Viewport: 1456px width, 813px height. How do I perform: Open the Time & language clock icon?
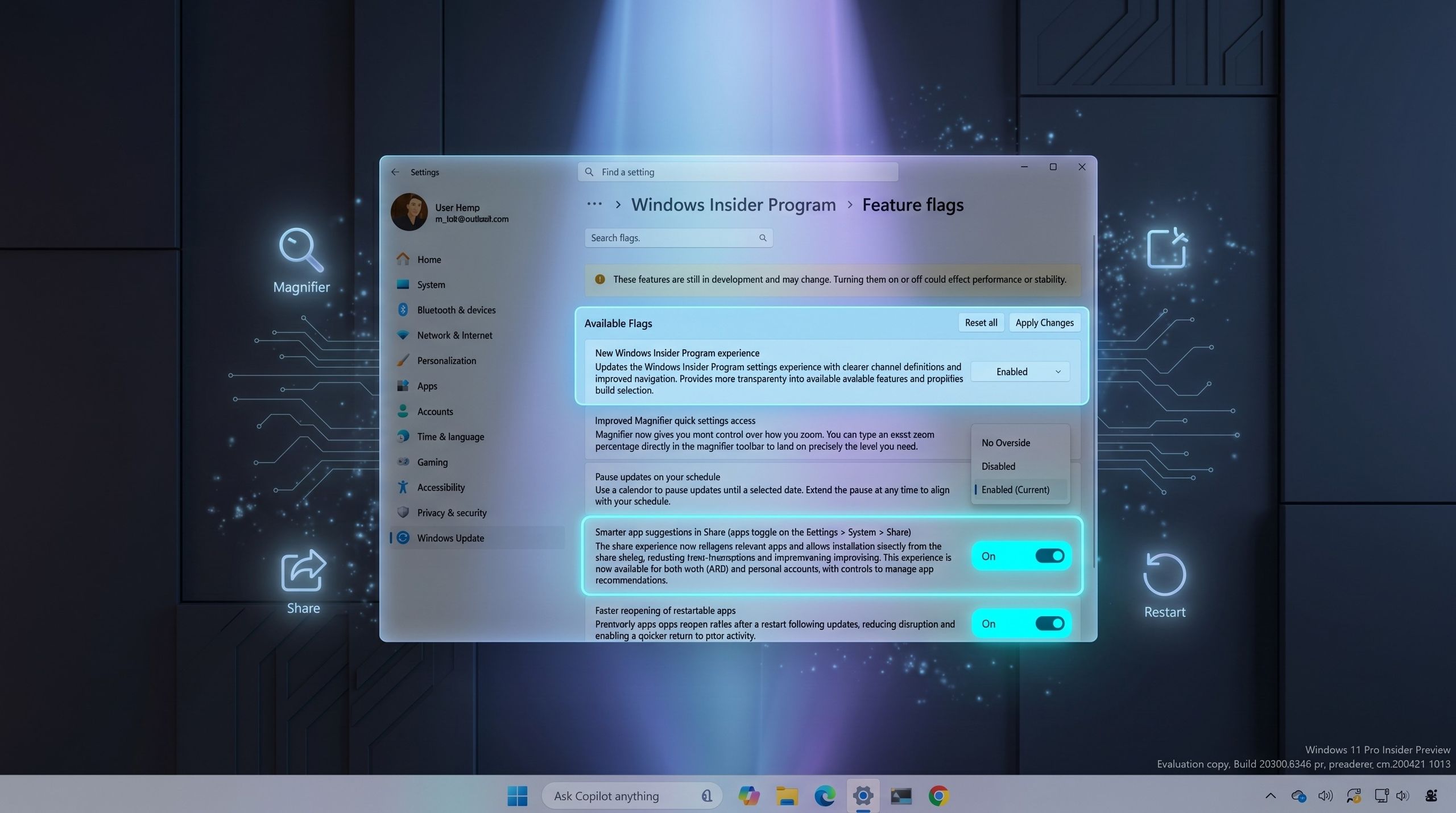(403, 436)
